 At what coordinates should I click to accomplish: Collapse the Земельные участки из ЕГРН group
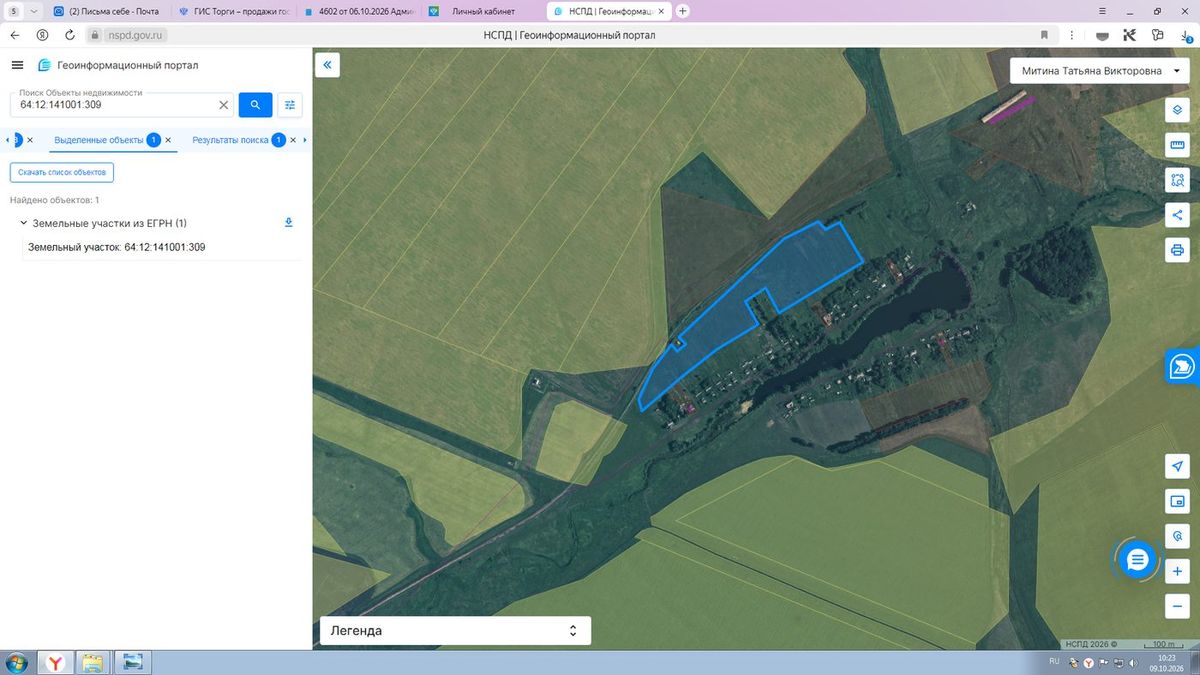pos(24,223)
